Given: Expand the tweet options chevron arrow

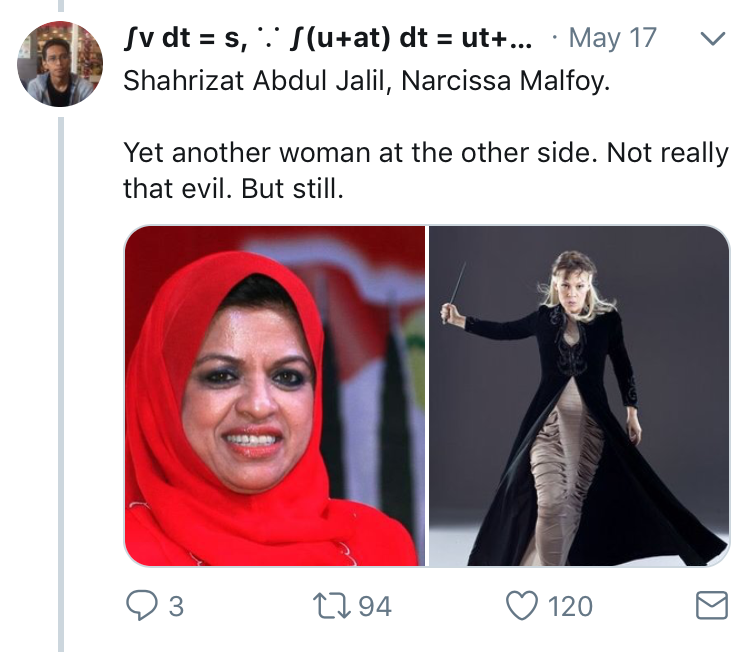Looking at the screenshot, I should (712, 40).
